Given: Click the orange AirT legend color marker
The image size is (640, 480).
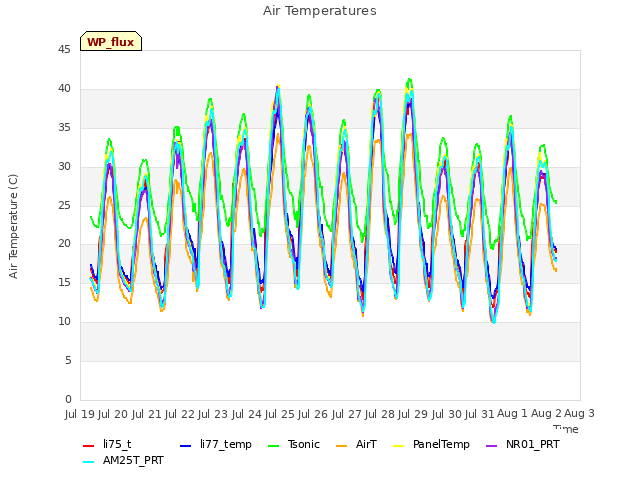Looking at the screenshot, I should click(341, 446).
